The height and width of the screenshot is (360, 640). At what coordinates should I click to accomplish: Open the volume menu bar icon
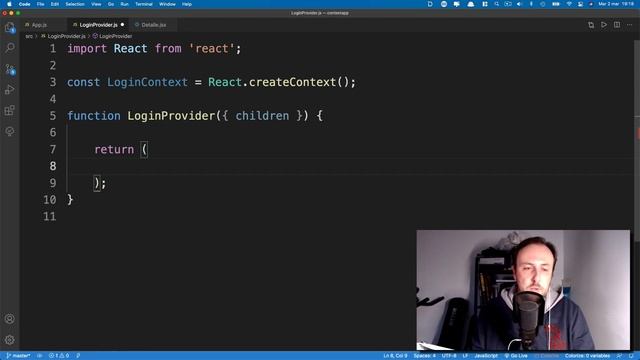click(519, 4)
